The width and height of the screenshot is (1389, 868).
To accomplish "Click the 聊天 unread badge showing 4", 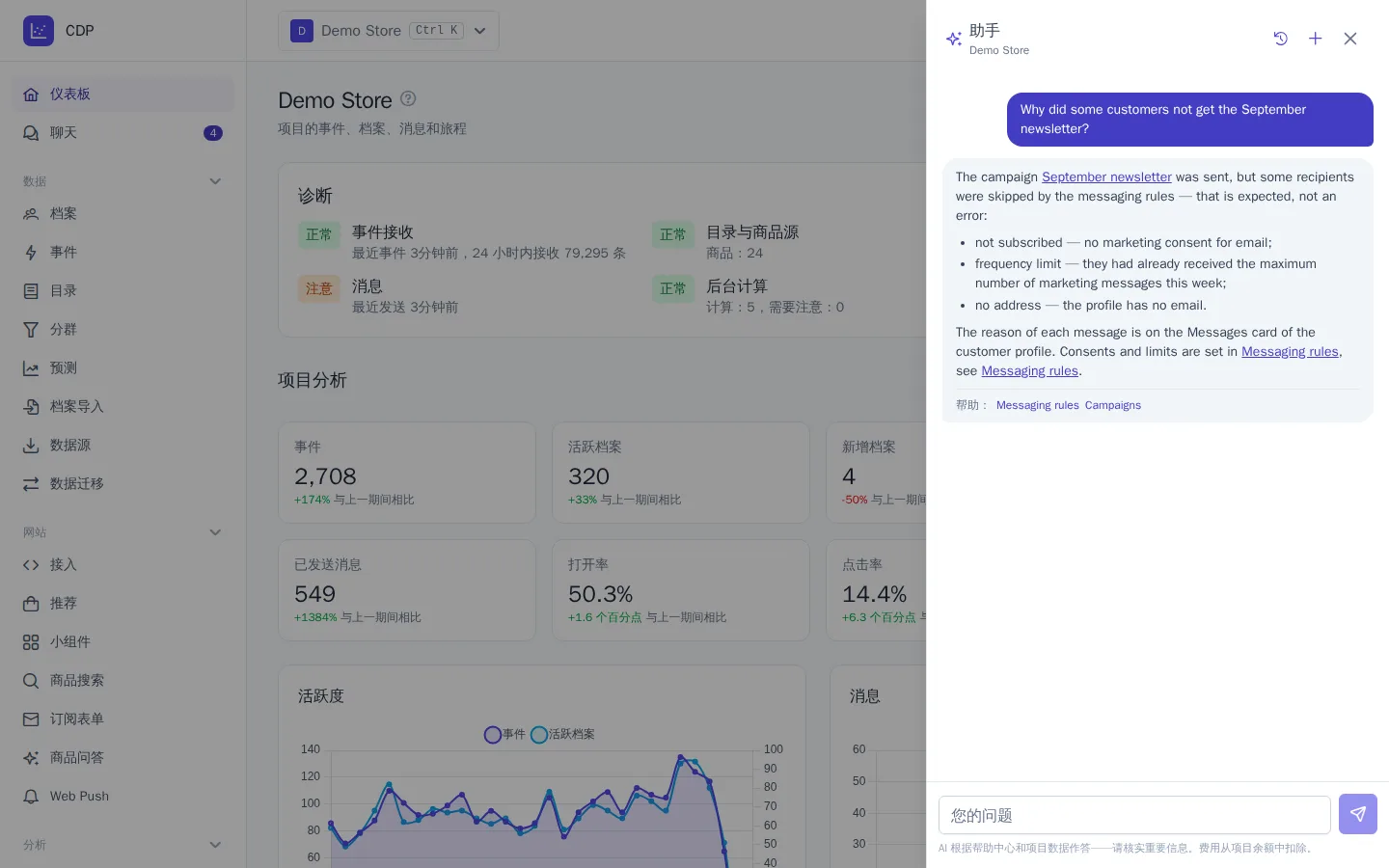I will tap(213, 133).
